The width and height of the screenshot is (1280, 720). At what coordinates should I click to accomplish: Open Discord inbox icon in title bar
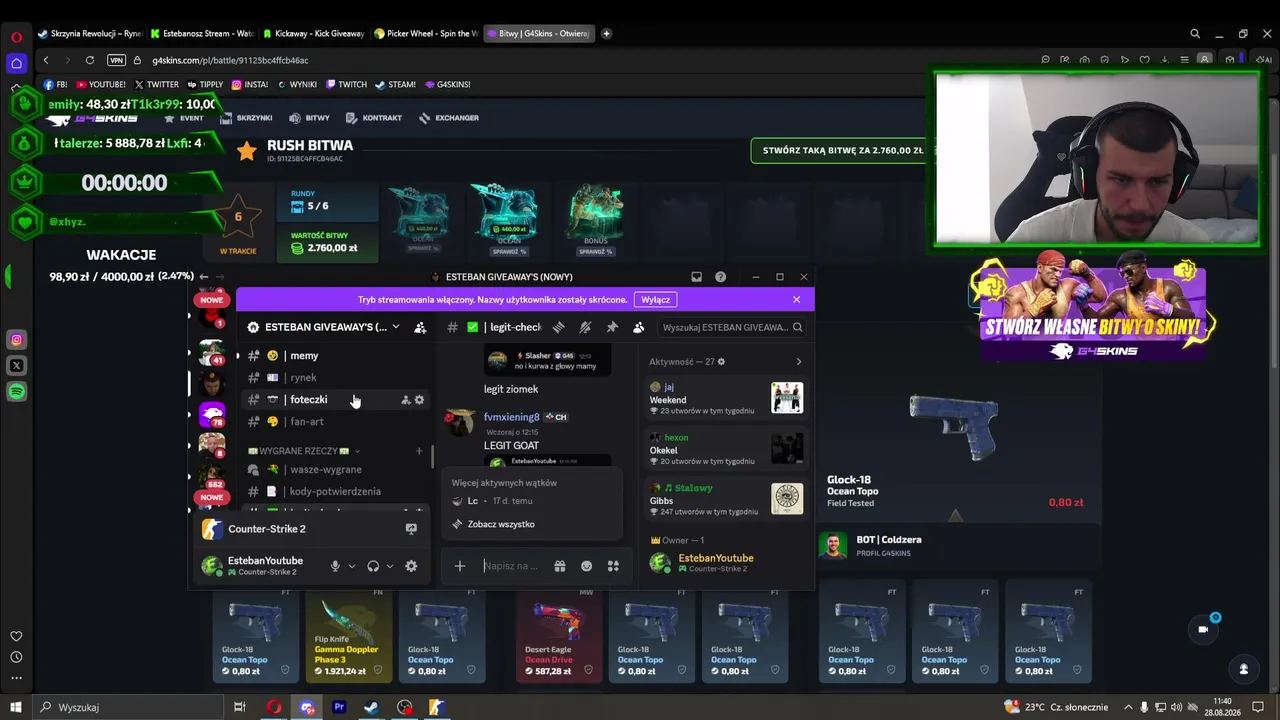tap(697, 277)
